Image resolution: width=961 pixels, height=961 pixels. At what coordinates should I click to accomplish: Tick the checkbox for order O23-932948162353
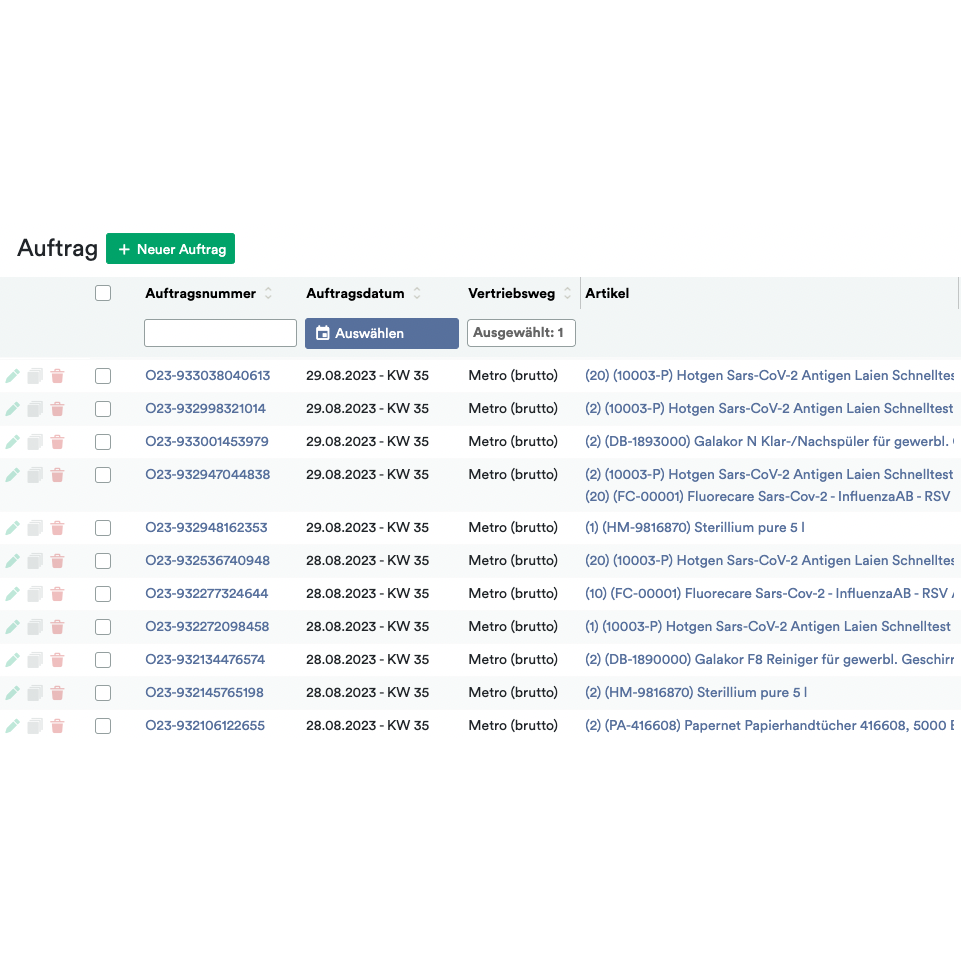tap(103, 527)
